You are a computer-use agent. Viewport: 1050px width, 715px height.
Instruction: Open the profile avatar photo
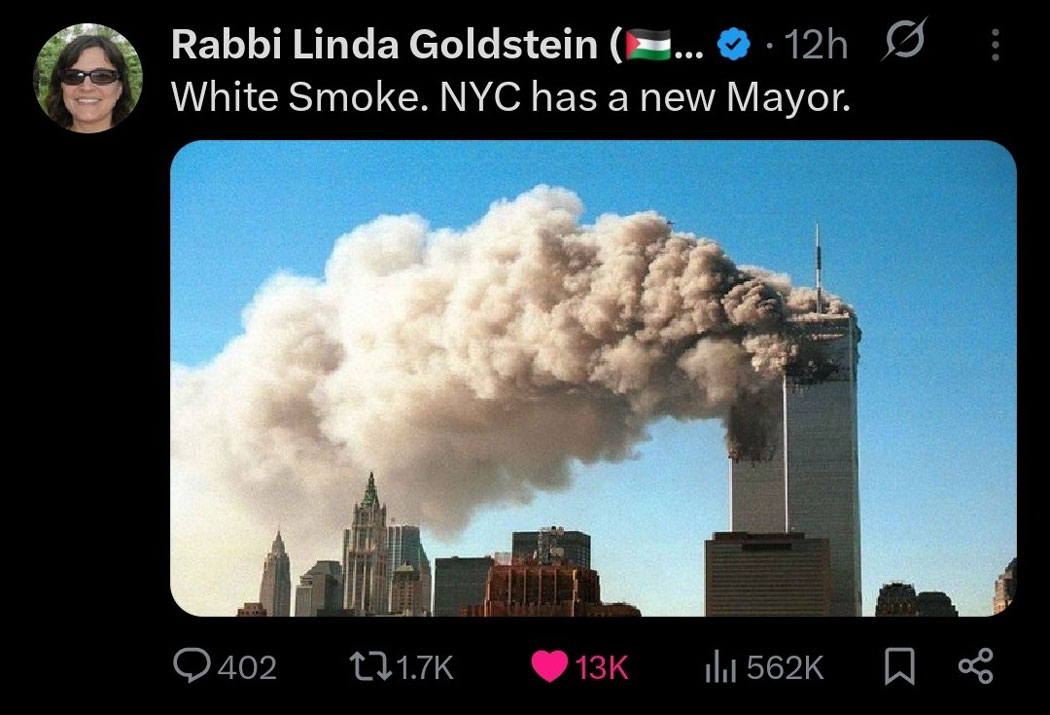point(88,78)
